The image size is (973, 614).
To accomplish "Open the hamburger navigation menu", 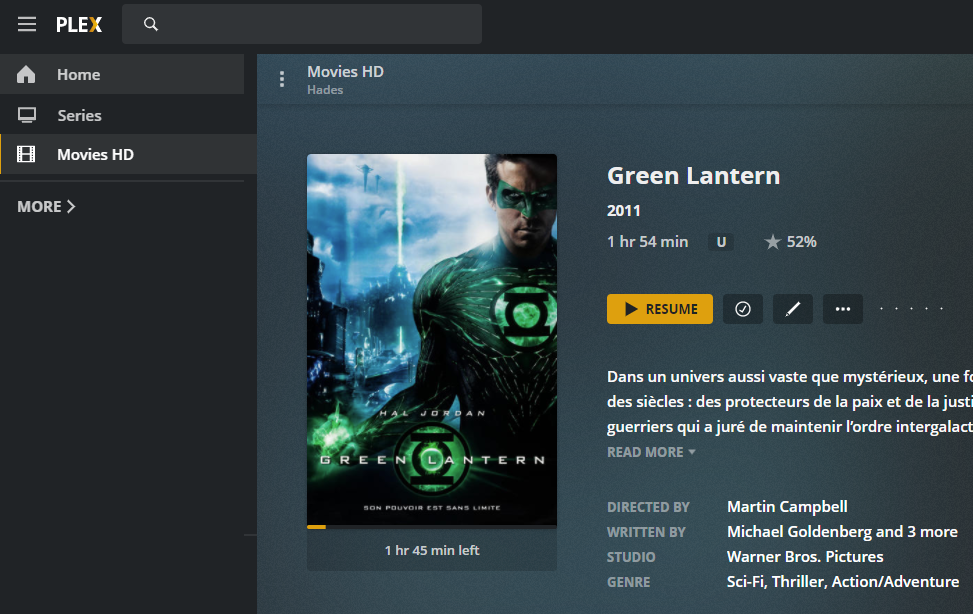I will click(x=27, y=24).
